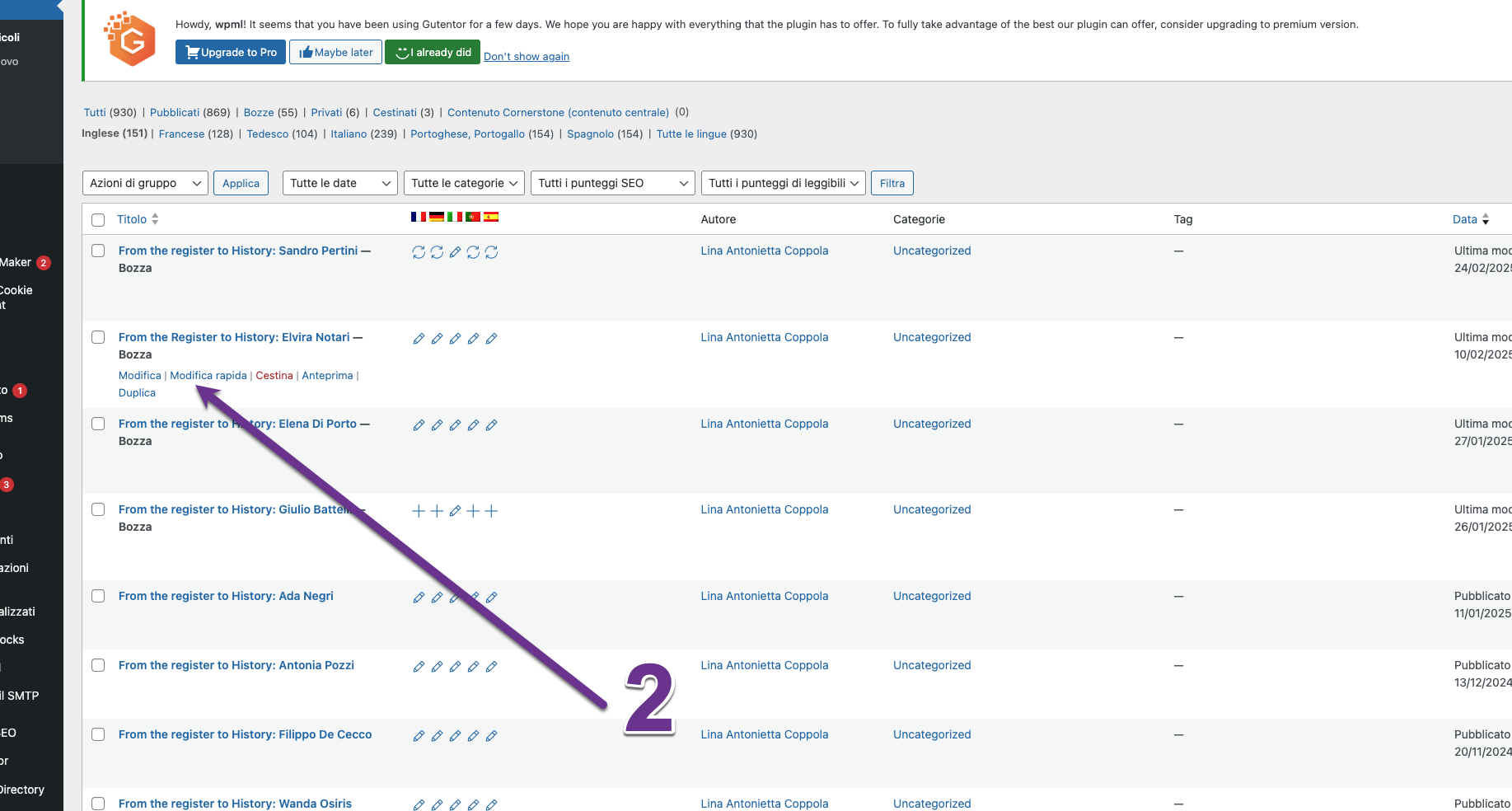Click the Italian flag column header

point(455,218)
